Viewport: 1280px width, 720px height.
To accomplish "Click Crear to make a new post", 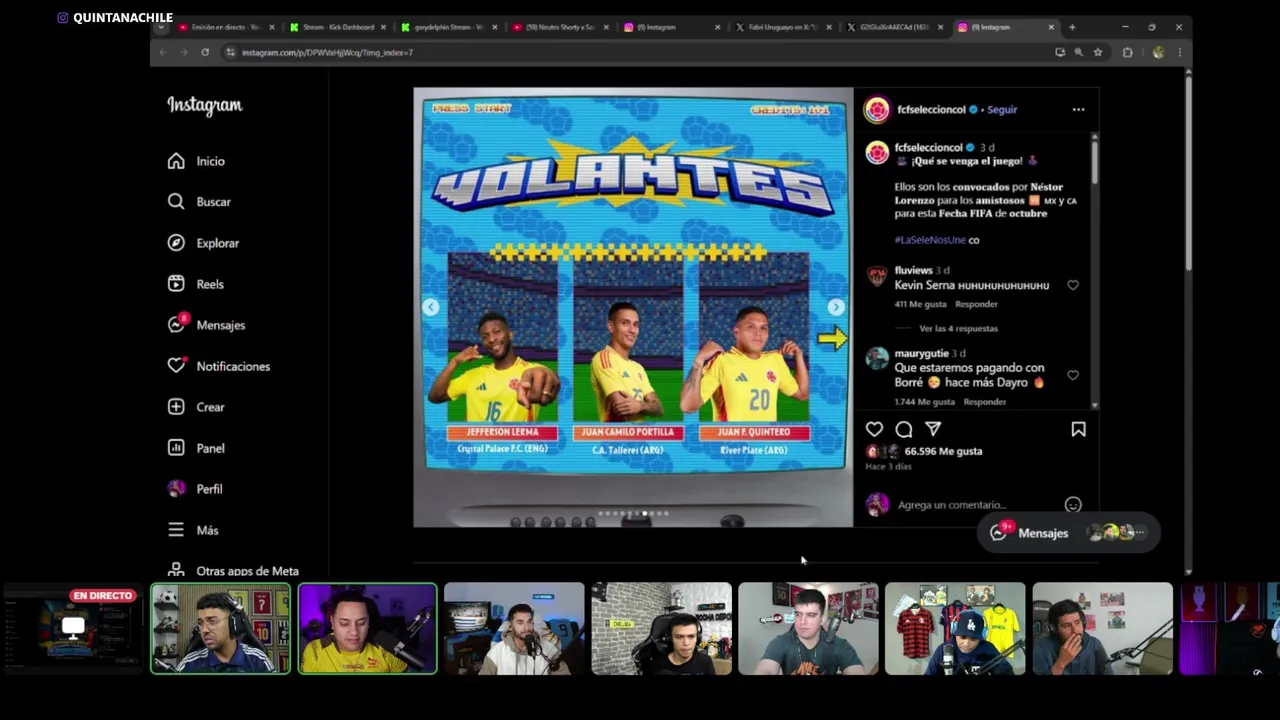I will [196, 407].
